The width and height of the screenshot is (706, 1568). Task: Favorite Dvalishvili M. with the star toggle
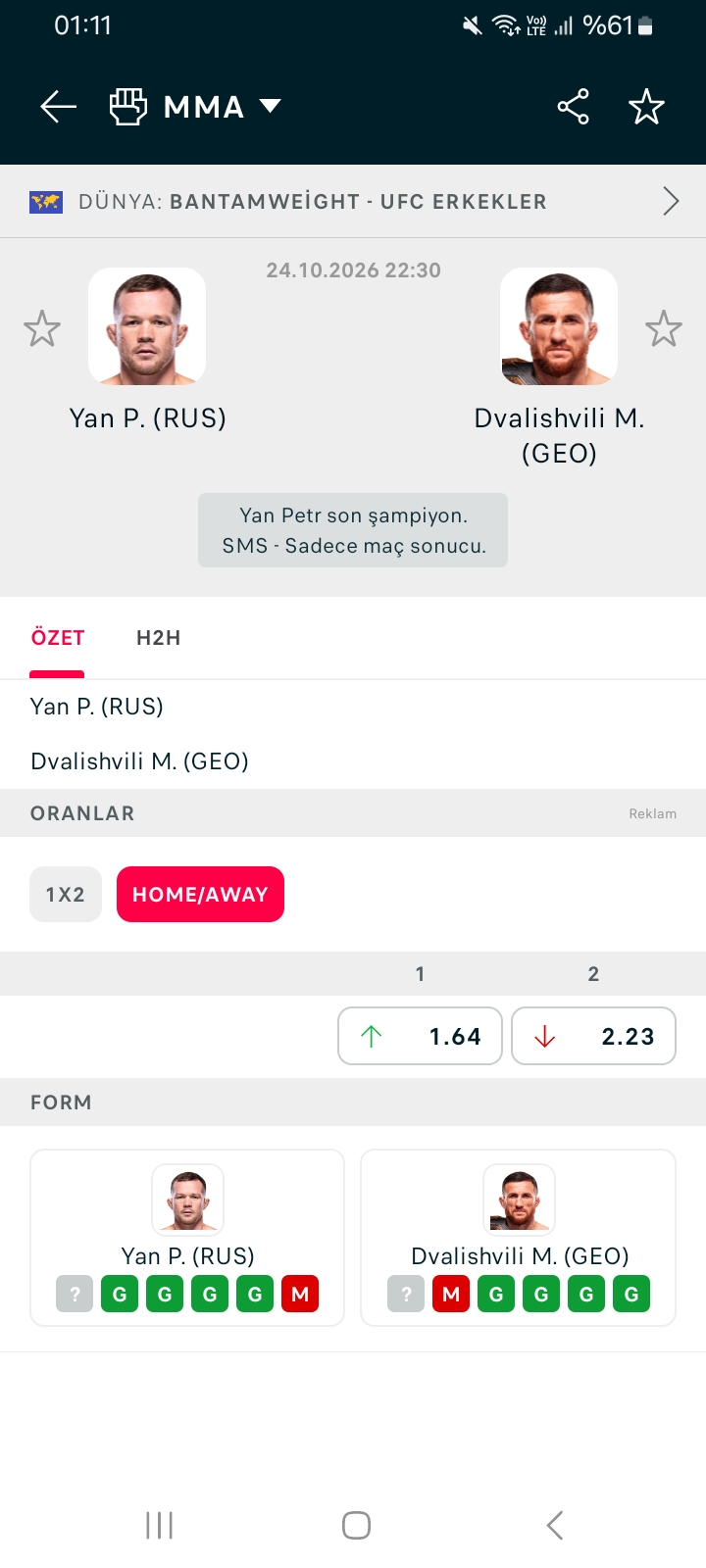coord(664,328)
